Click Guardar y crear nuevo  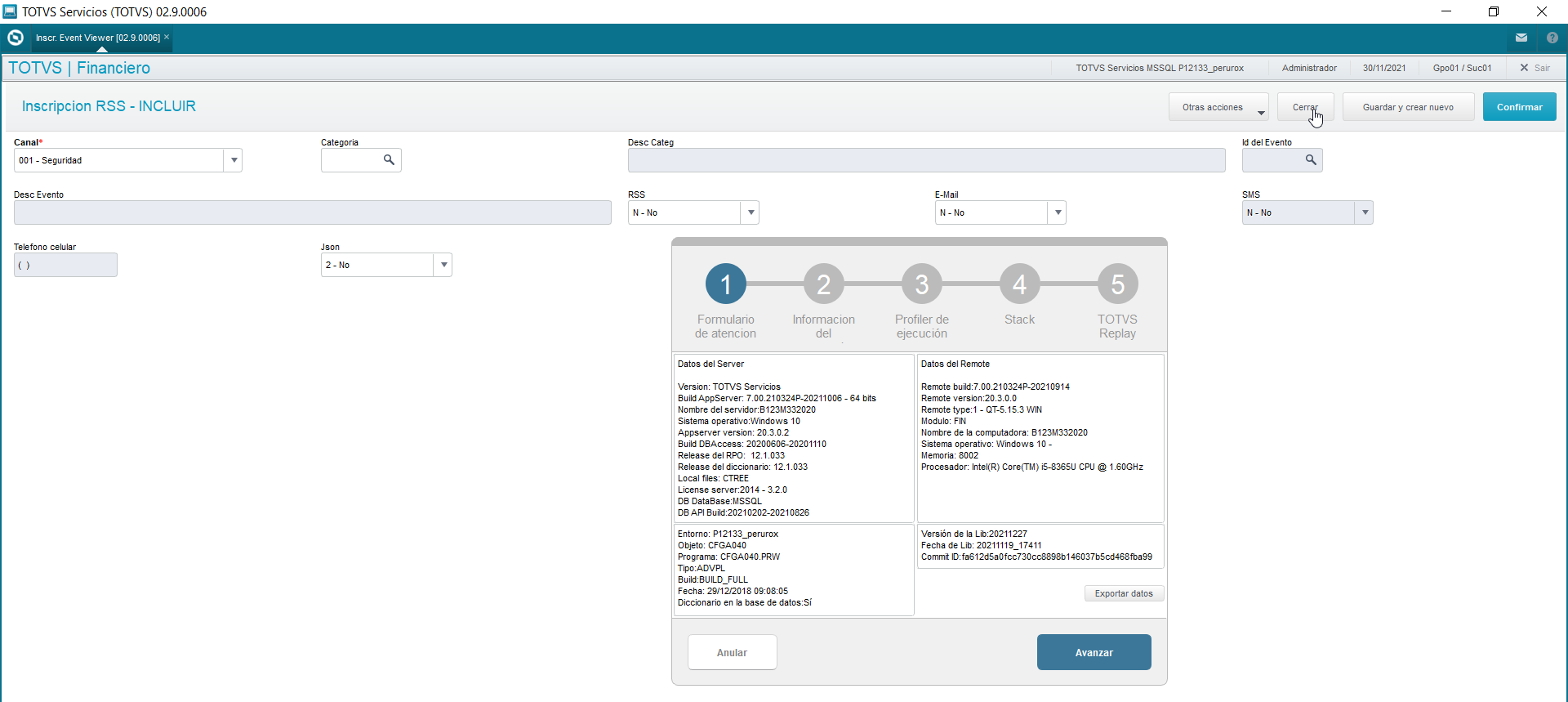tap(1408, 107)
